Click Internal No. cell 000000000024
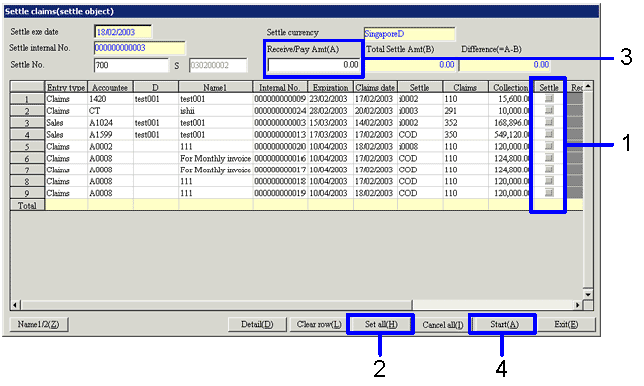Viewport: 644px width, 386px height. pos(280,111)
